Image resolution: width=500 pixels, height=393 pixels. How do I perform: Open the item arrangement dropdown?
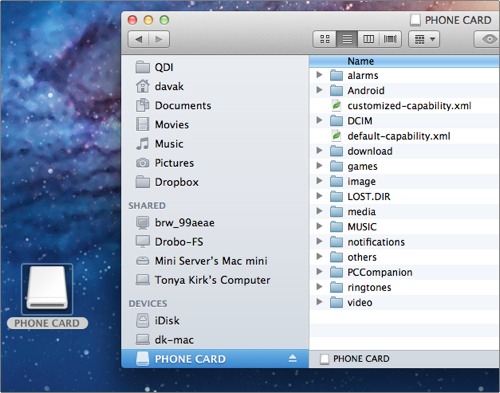click(x=424, y=39)
